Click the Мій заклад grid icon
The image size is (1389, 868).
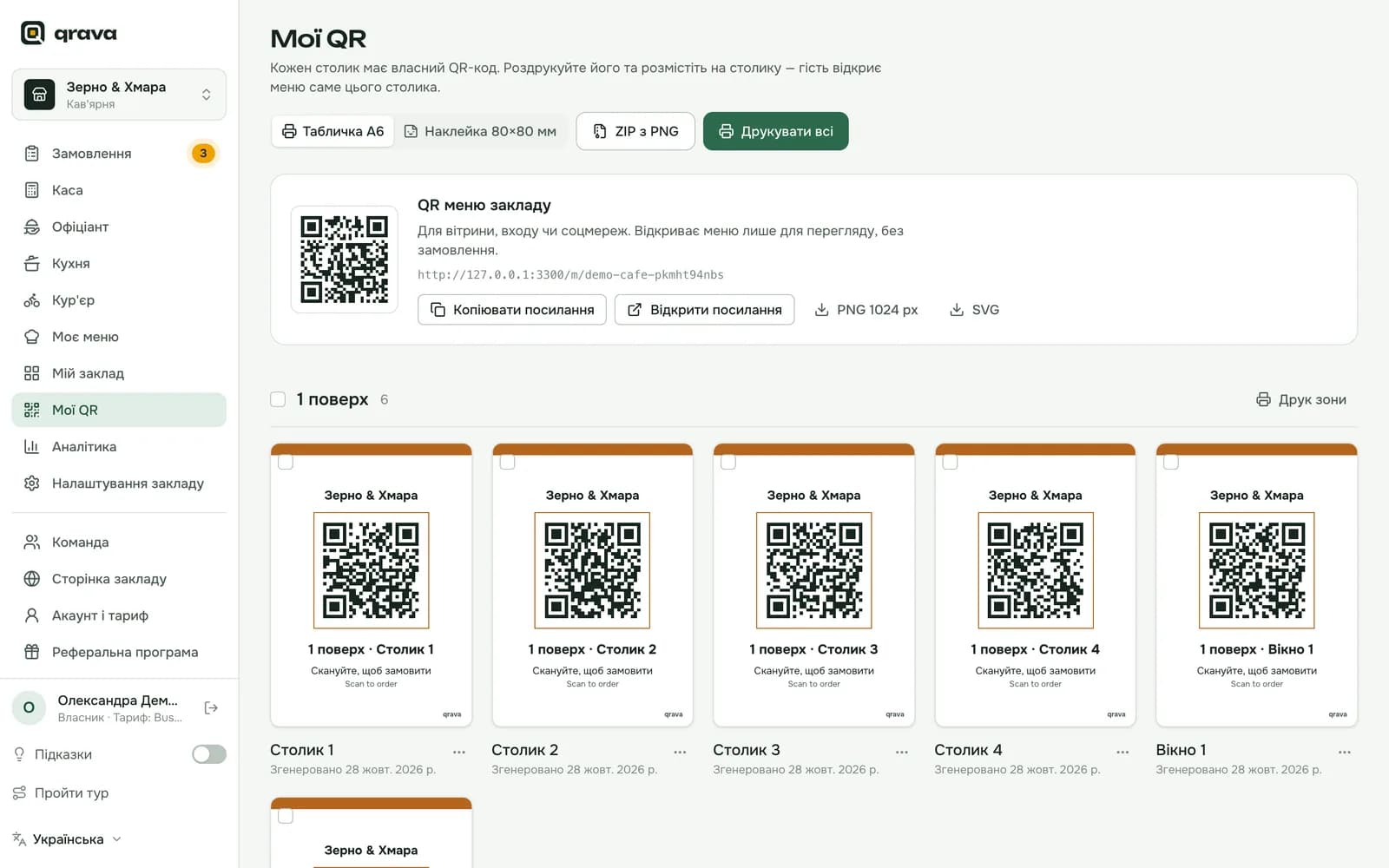32,373
